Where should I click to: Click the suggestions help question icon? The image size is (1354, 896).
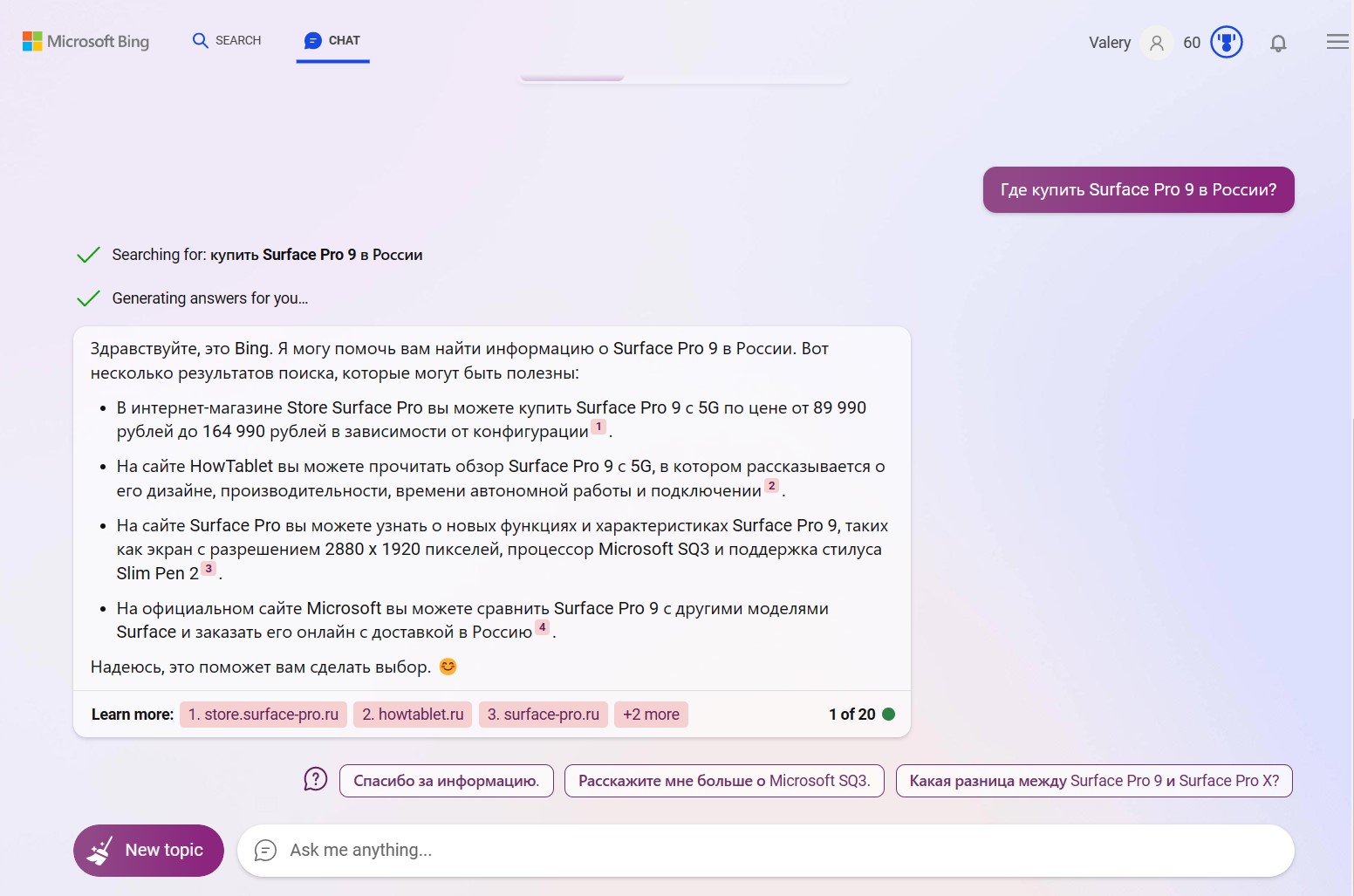[315, 779]
